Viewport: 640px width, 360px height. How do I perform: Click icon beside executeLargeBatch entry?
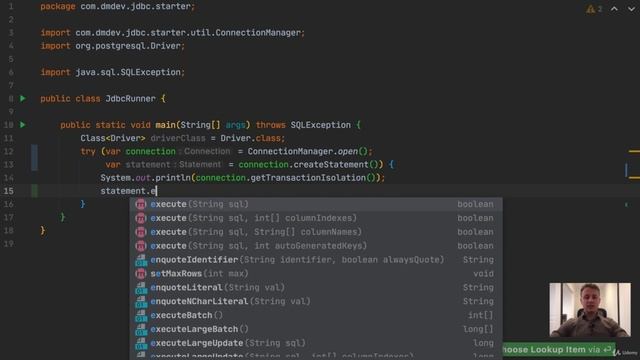(141, 329)
